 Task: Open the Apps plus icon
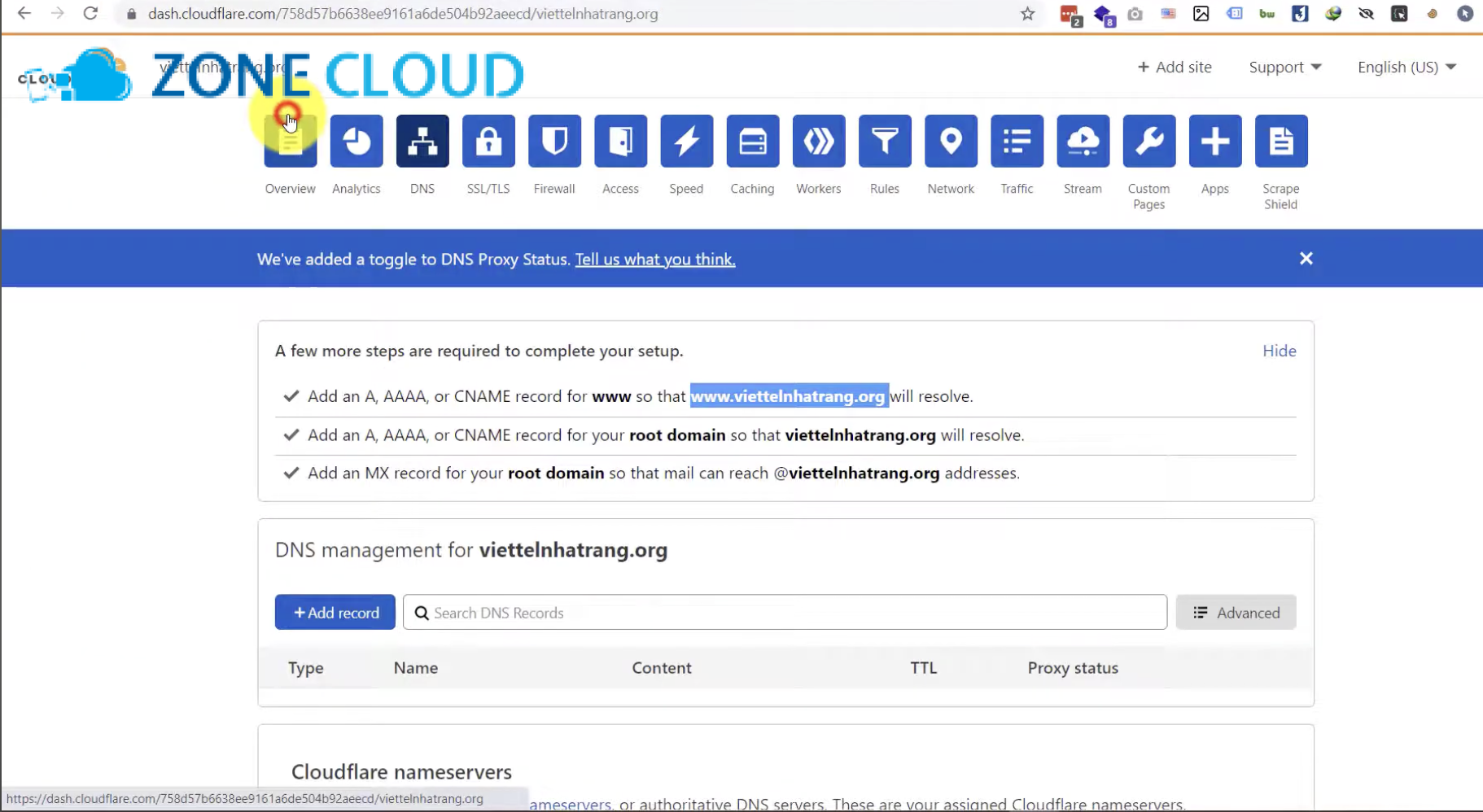coord(1214,142)
